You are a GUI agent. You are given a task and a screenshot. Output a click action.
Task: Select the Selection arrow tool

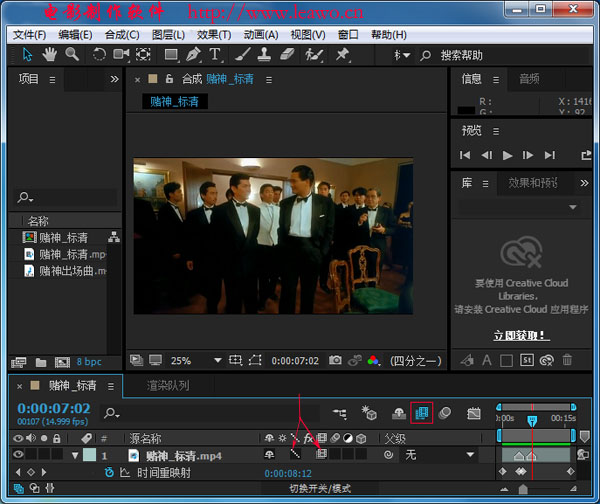tap(27, 55)
